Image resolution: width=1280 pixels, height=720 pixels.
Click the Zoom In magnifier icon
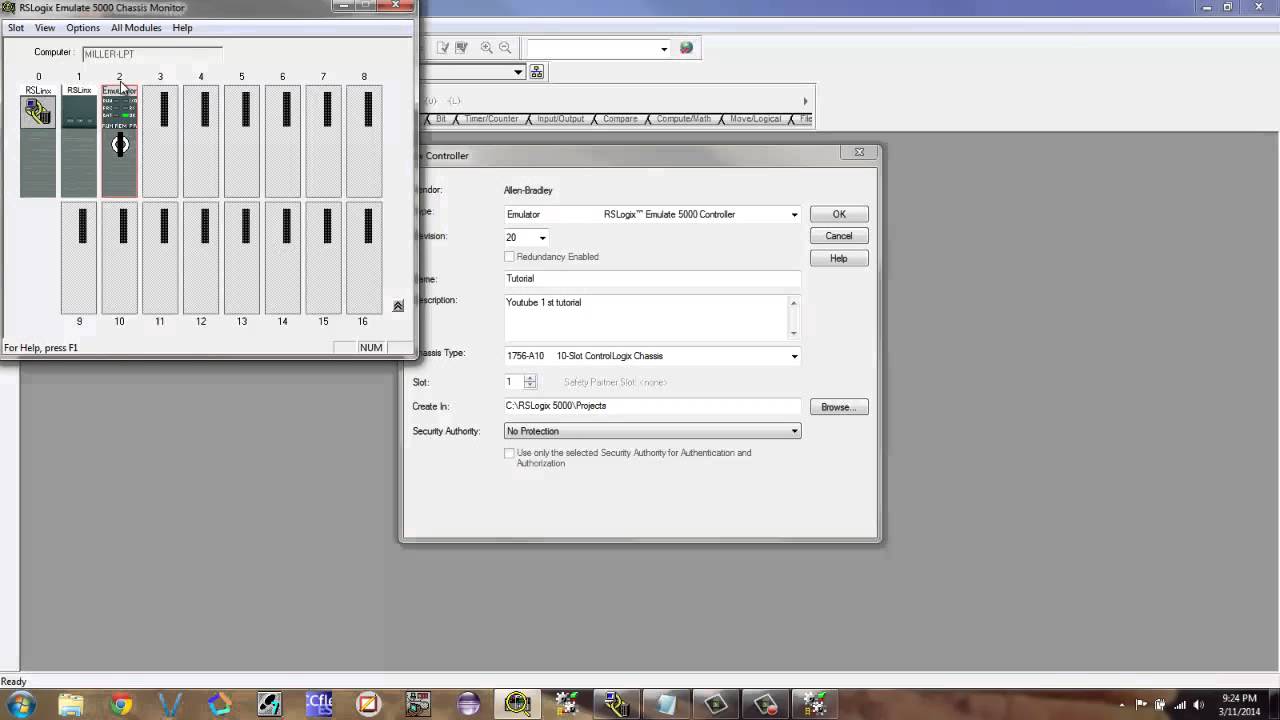(x=487, y=48)
